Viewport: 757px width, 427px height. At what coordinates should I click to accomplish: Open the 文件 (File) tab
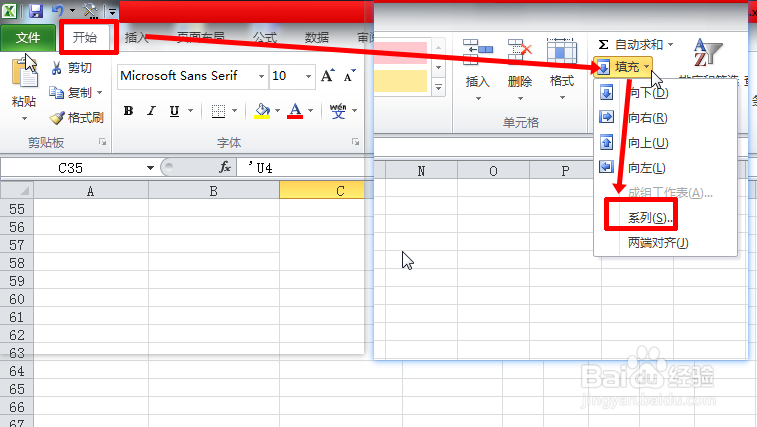28,38
